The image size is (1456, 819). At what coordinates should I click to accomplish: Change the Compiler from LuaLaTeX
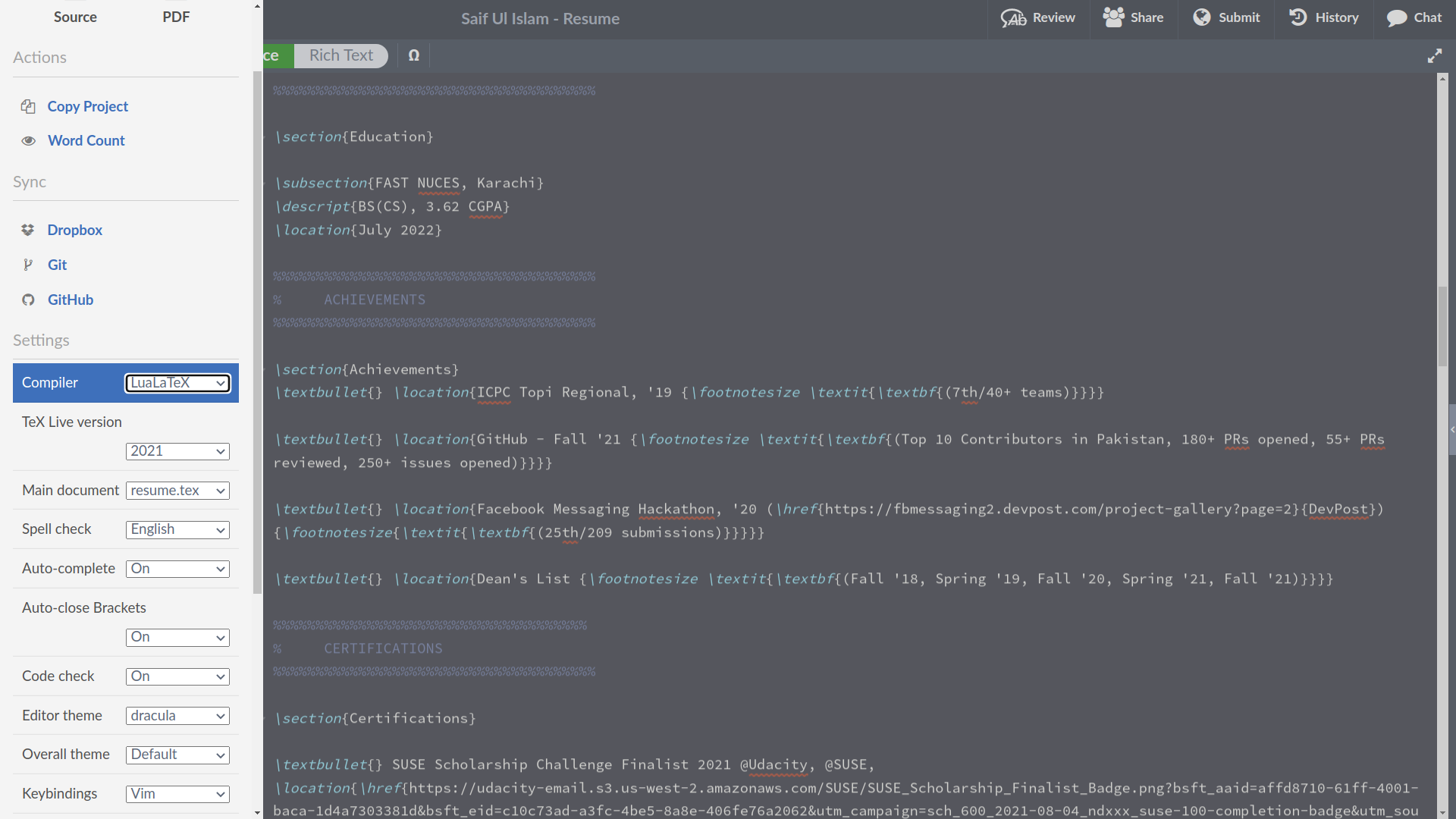(x=177, y=383)
